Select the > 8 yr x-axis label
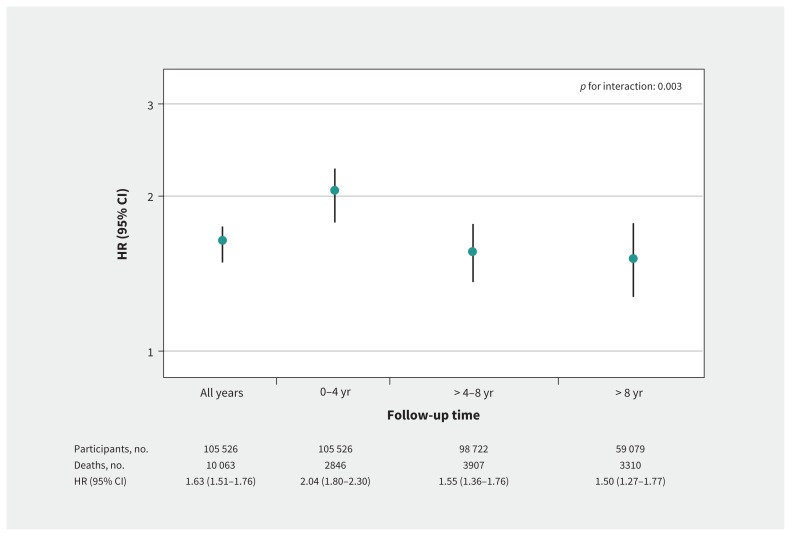791x536 pixels. [629, 393]
